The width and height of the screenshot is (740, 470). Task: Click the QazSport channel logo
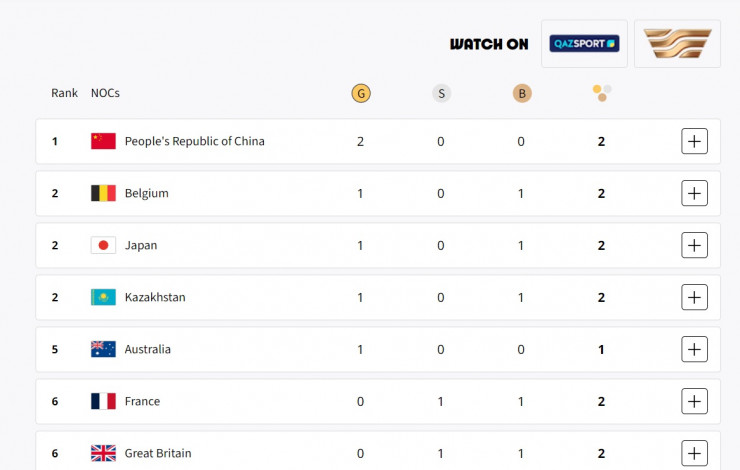click(x=584, y=44)
